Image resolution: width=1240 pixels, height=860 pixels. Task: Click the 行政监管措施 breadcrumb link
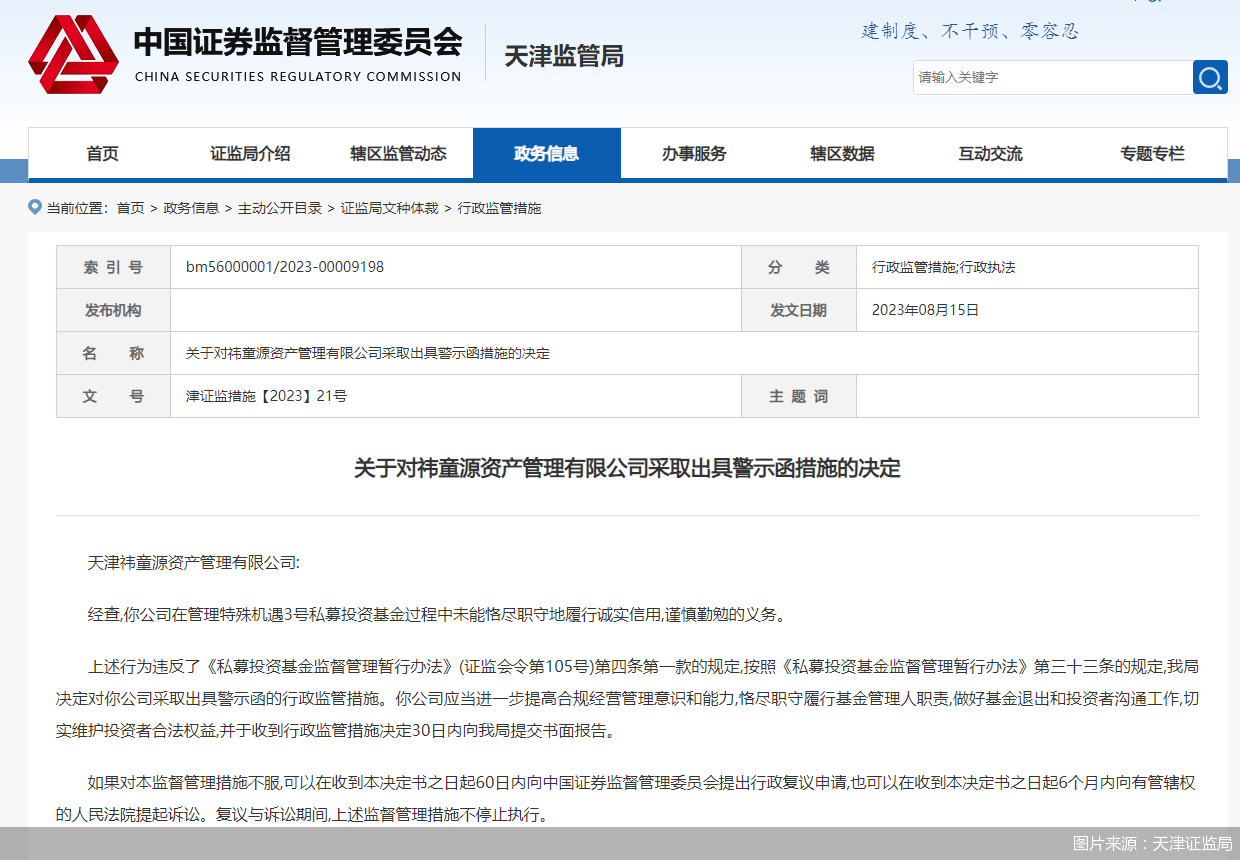pos(499,208)
